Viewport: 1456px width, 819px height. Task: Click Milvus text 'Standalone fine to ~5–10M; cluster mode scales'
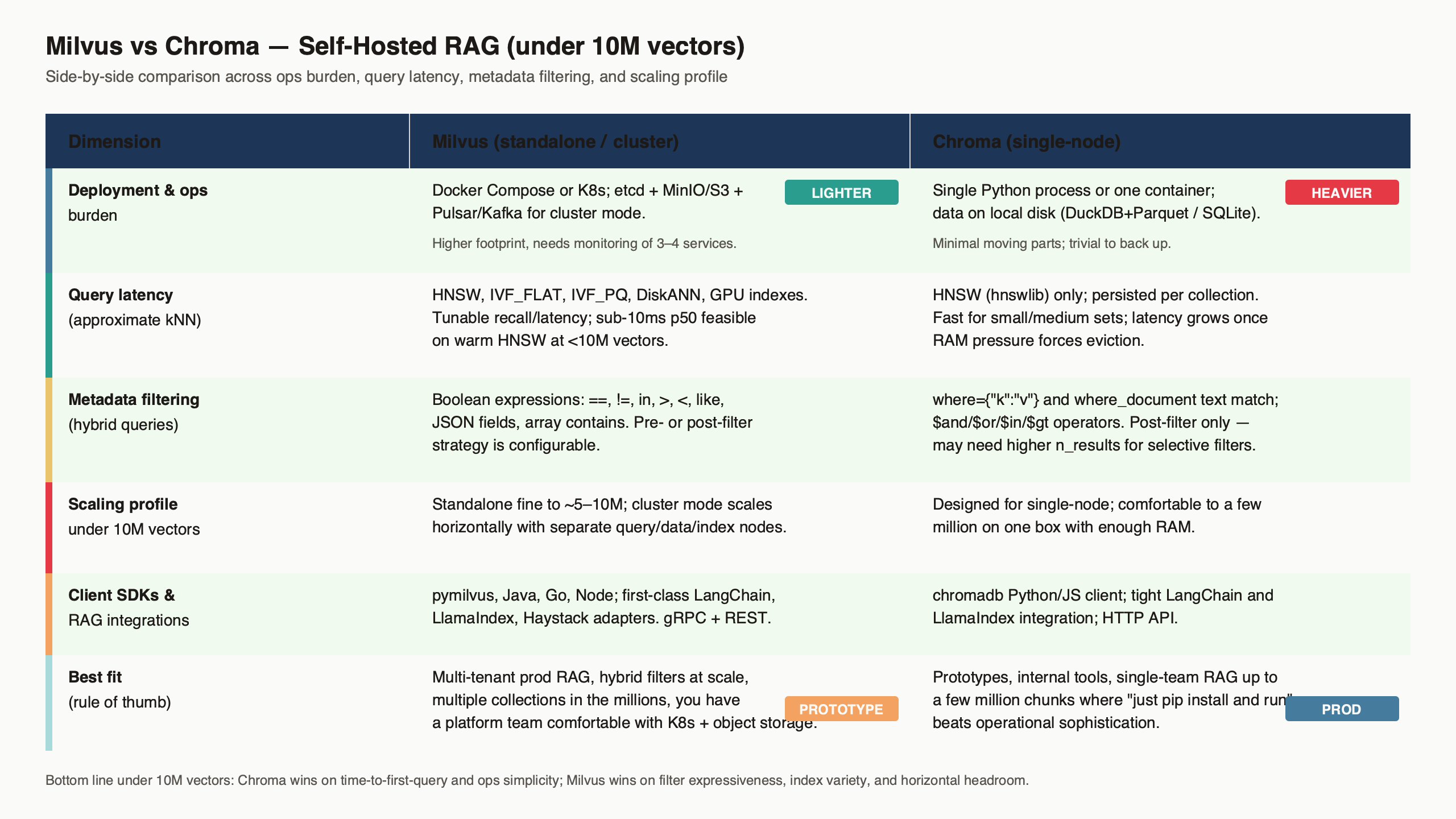click(x=602, y=504)
